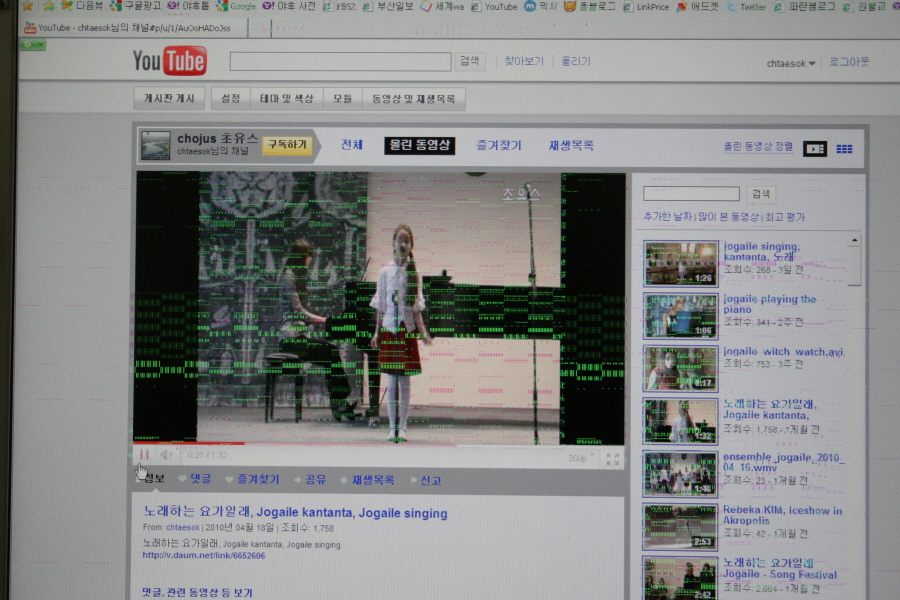Click the main YouTube search field
The height and width of the screenshot is (600, 900).
click(x=340, y=61)
